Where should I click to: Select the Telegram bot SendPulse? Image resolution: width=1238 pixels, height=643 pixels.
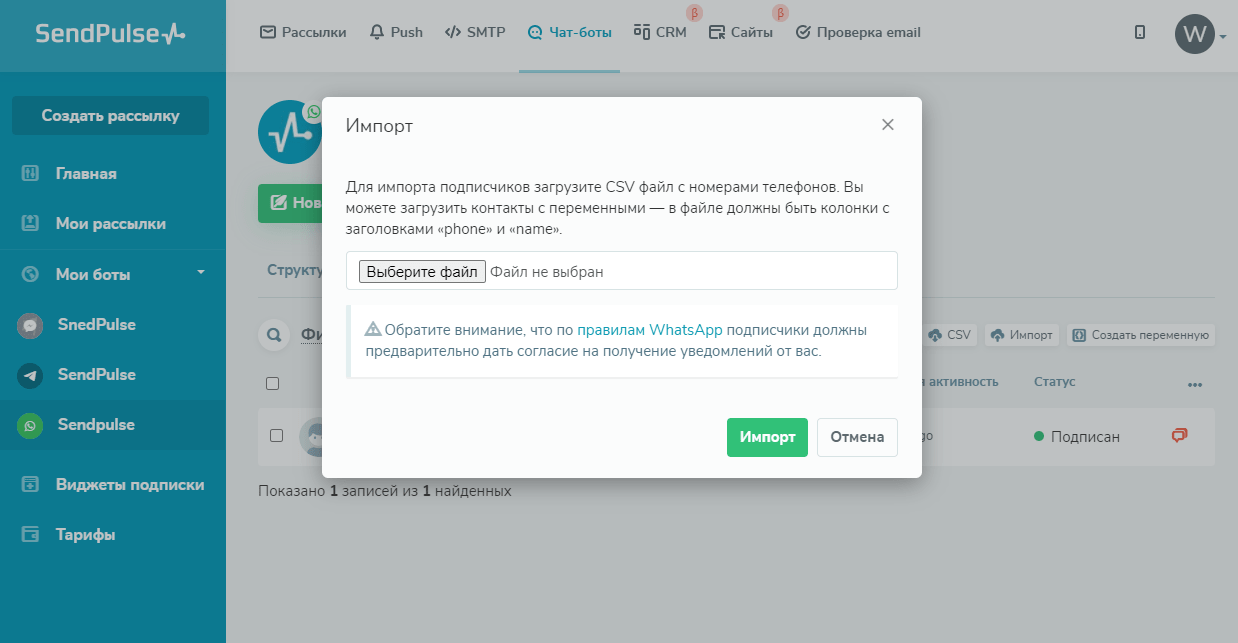point(96,375)
